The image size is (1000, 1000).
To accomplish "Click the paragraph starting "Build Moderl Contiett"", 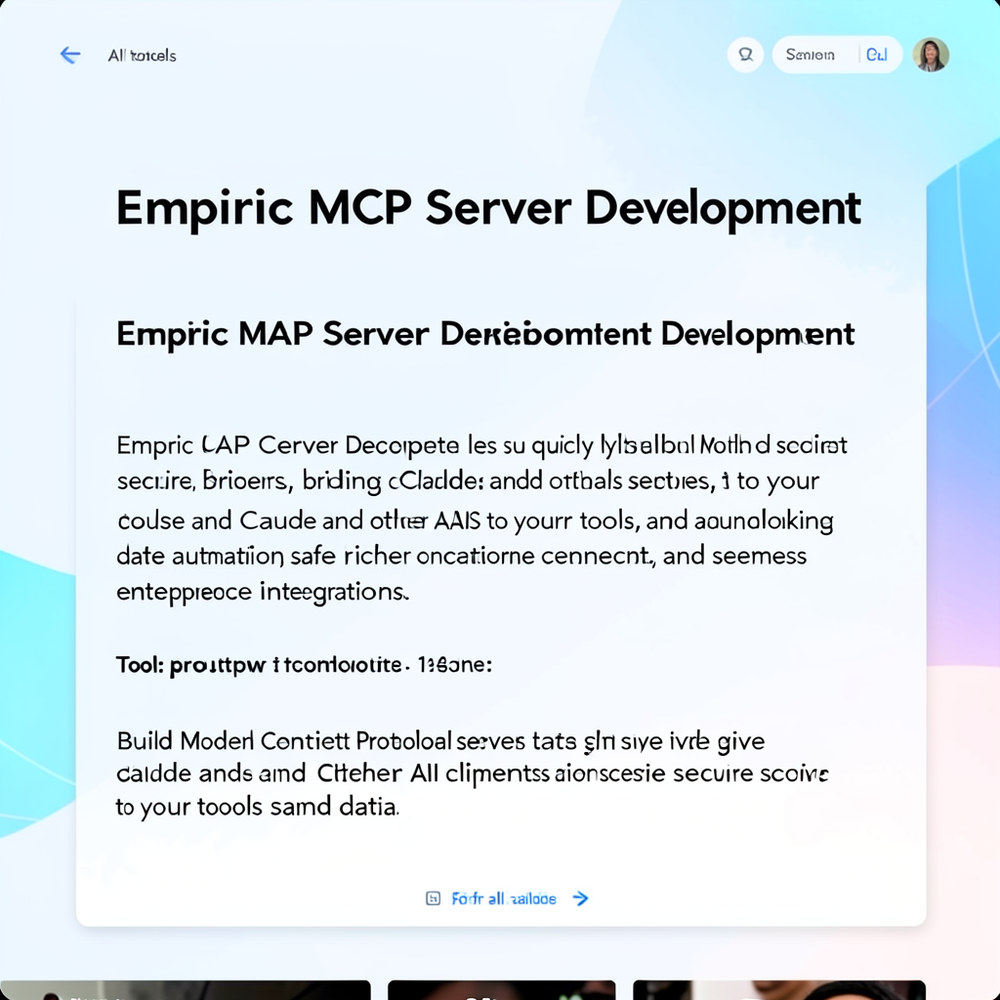I will pyautogui.click(x=472, y=774).
